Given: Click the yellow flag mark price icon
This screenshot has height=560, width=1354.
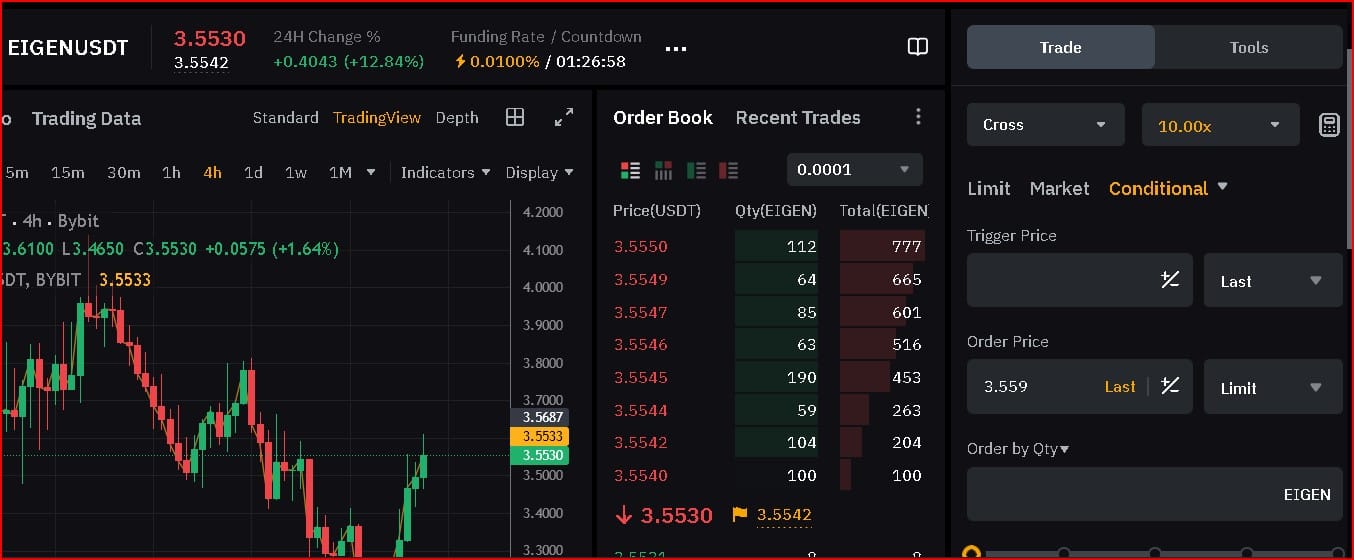Looking at the screenshot, I should (740, 515).
